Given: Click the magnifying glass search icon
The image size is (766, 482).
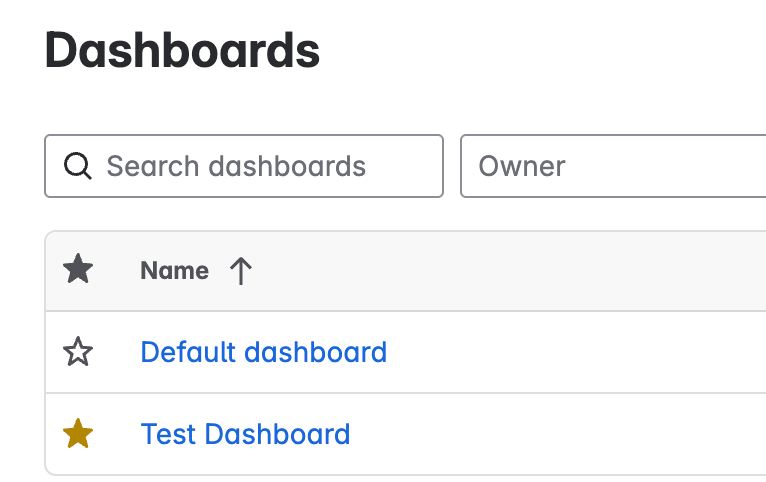Looking at the screenshot, I should pos(78,166).
